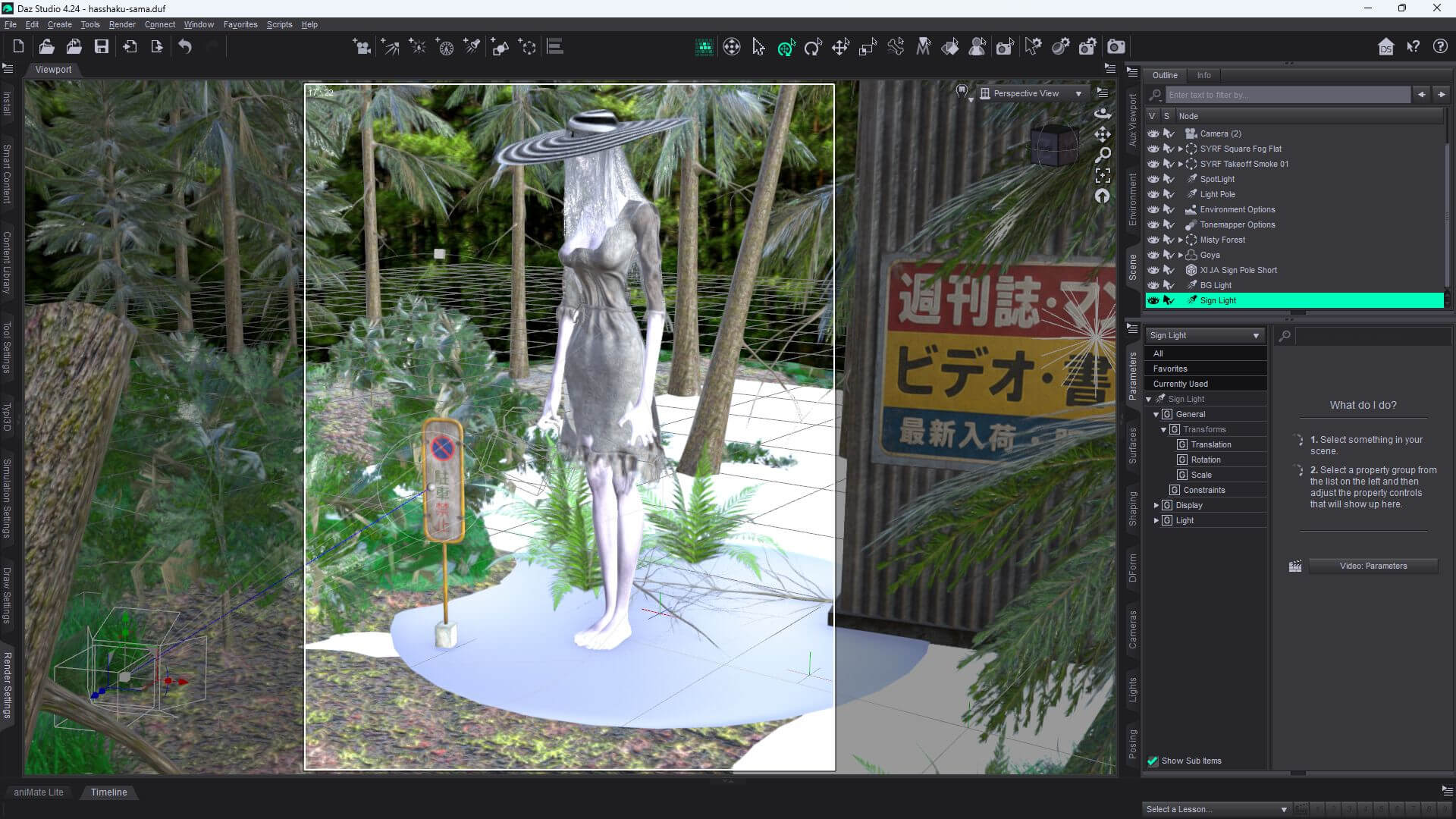The height and width of the screenshot is (819, 1456).
Task: Click the Render camera icon in toolbar
Action: 1116,47
